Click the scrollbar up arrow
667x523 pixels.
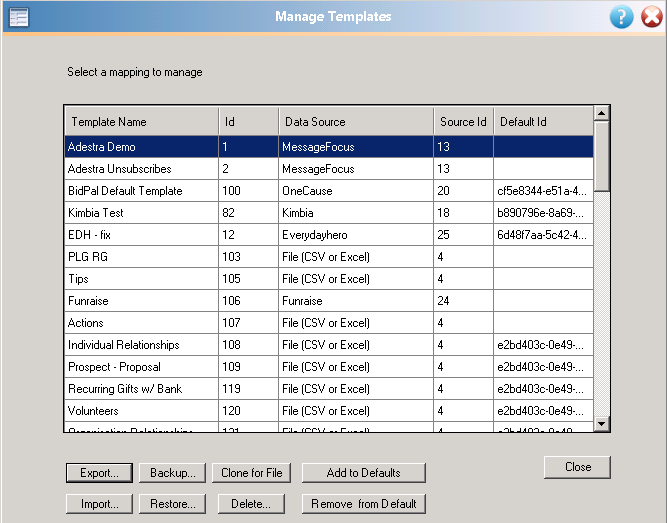[601, 113]
